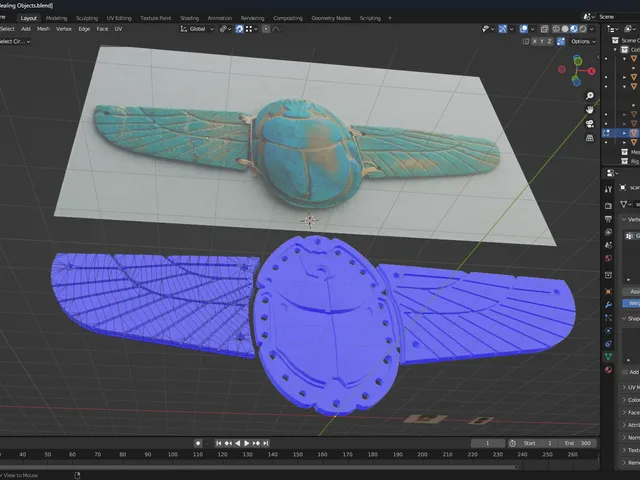Toggle proportional editing button
Screen dimensions: 640x480
[266, 29]
